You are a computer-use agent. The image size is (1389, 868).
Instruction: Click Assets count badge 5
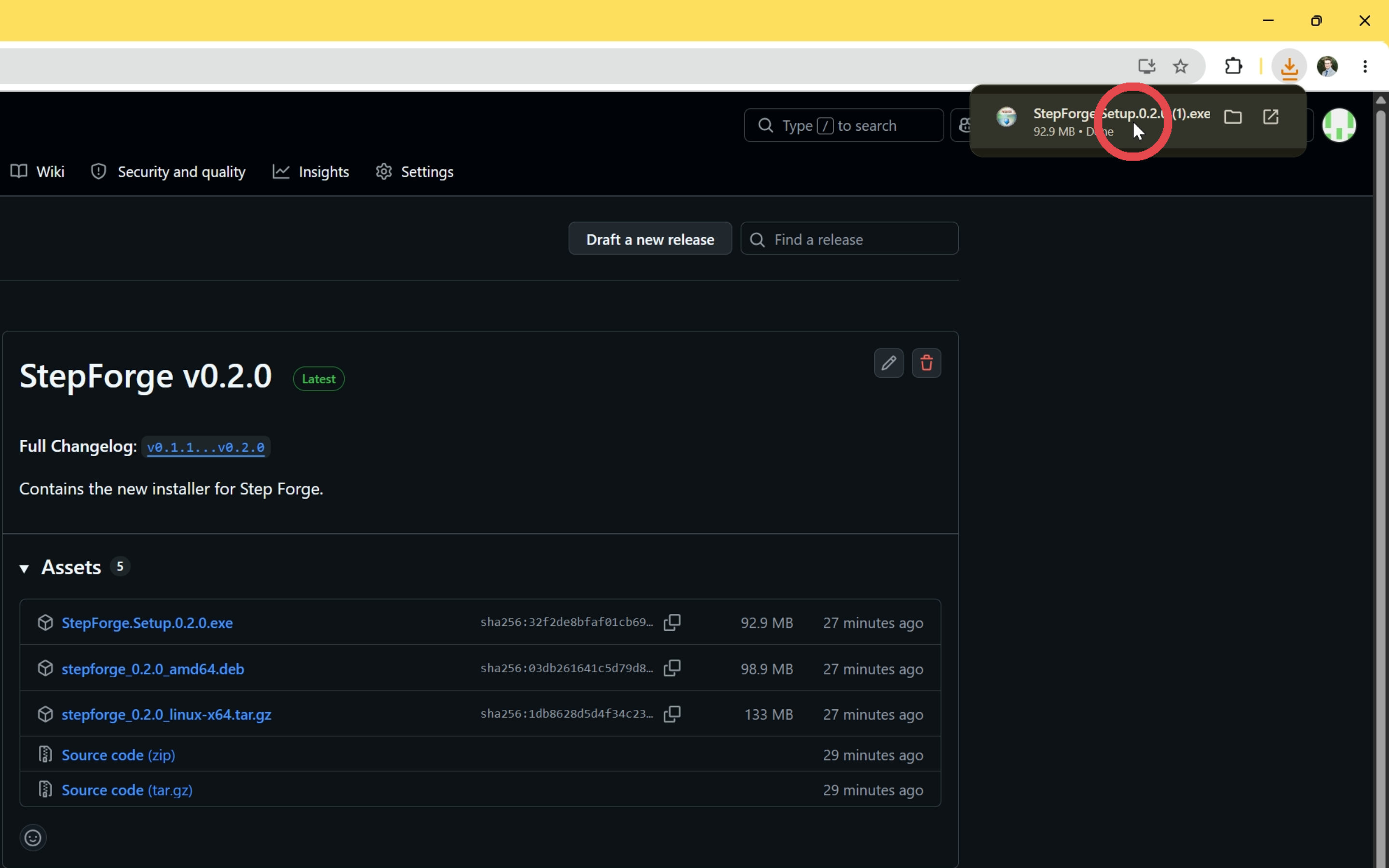point(120,567)
